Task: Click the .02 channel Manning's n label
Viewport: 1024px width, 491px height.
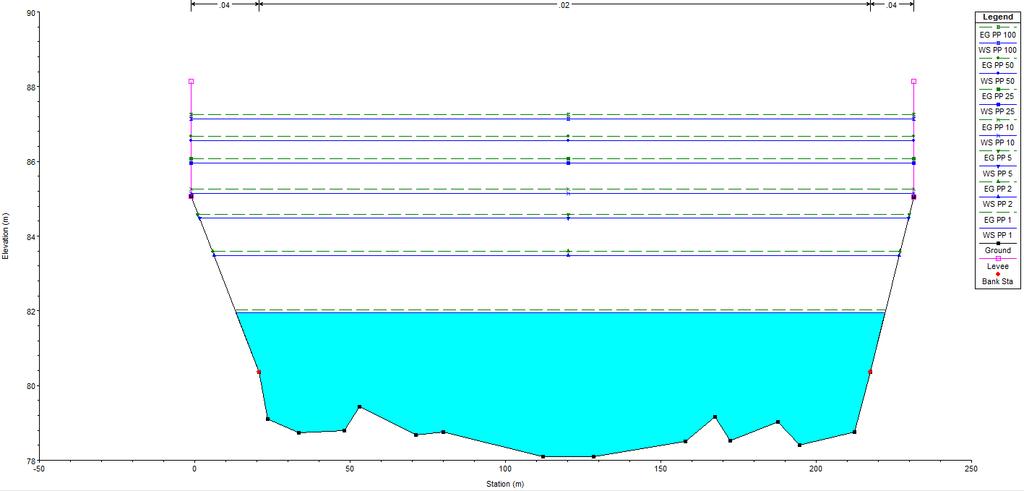Action: (x=564, y=5)
